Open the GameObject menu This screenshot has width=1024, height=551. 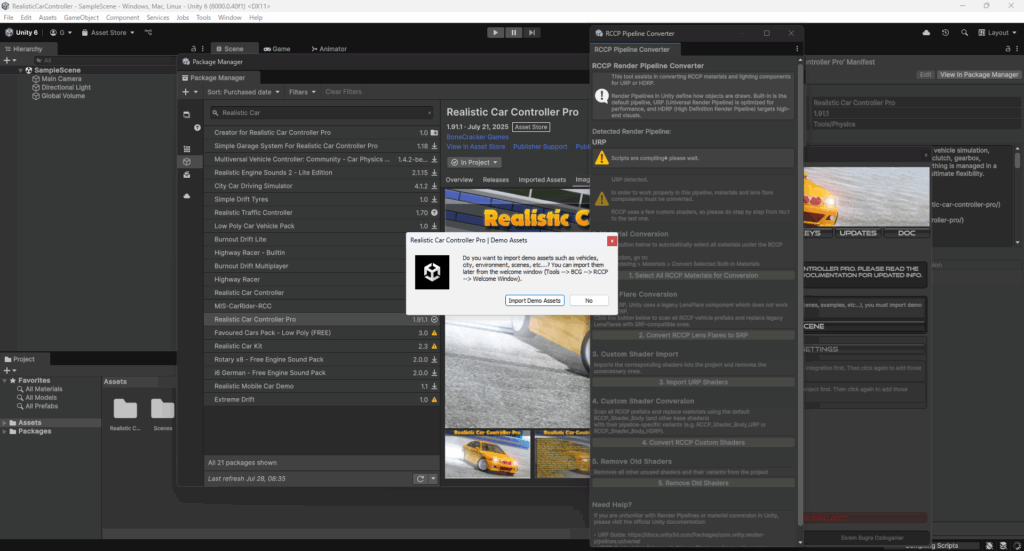click(82, 17)
